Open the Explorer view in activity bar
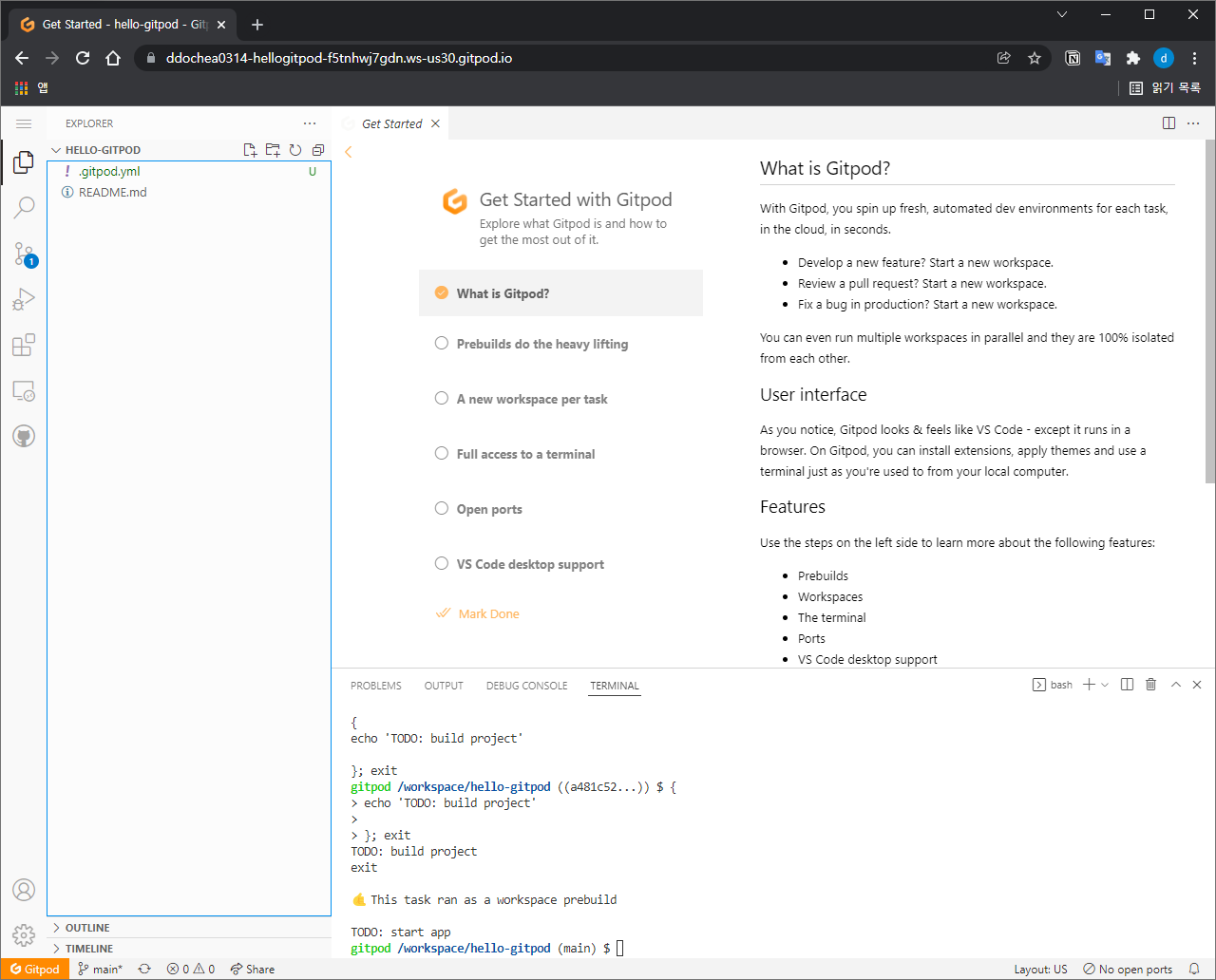 coord(24,162)
